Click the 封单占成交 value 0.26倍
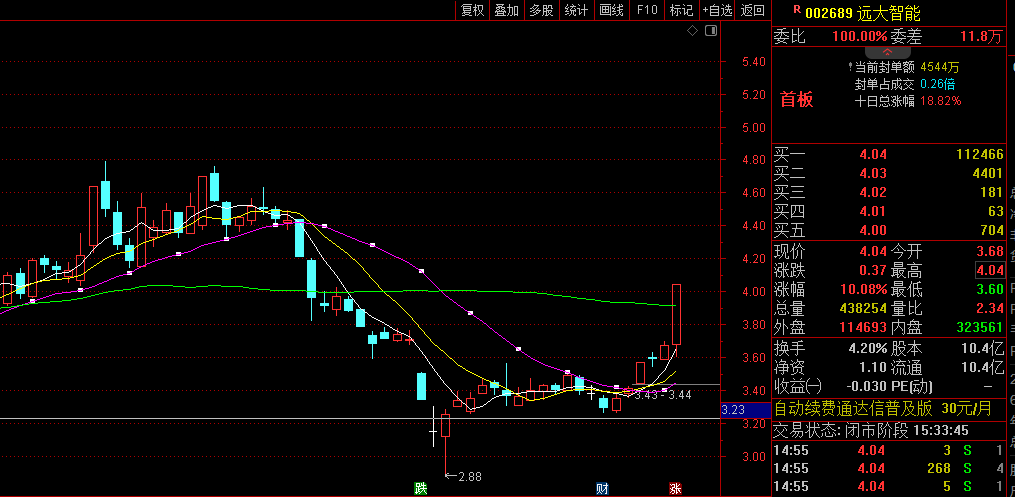The width and height of the screenshot is (1015, 497). 937,84
